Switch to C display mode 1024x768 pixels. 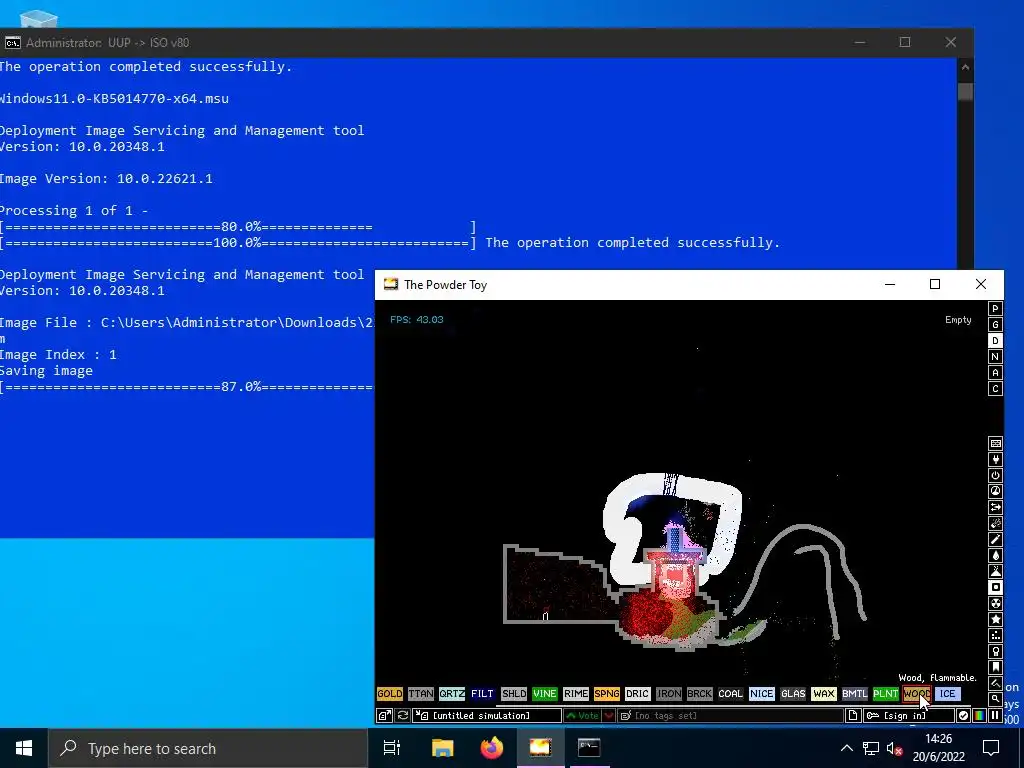click(x=995, y=389)
